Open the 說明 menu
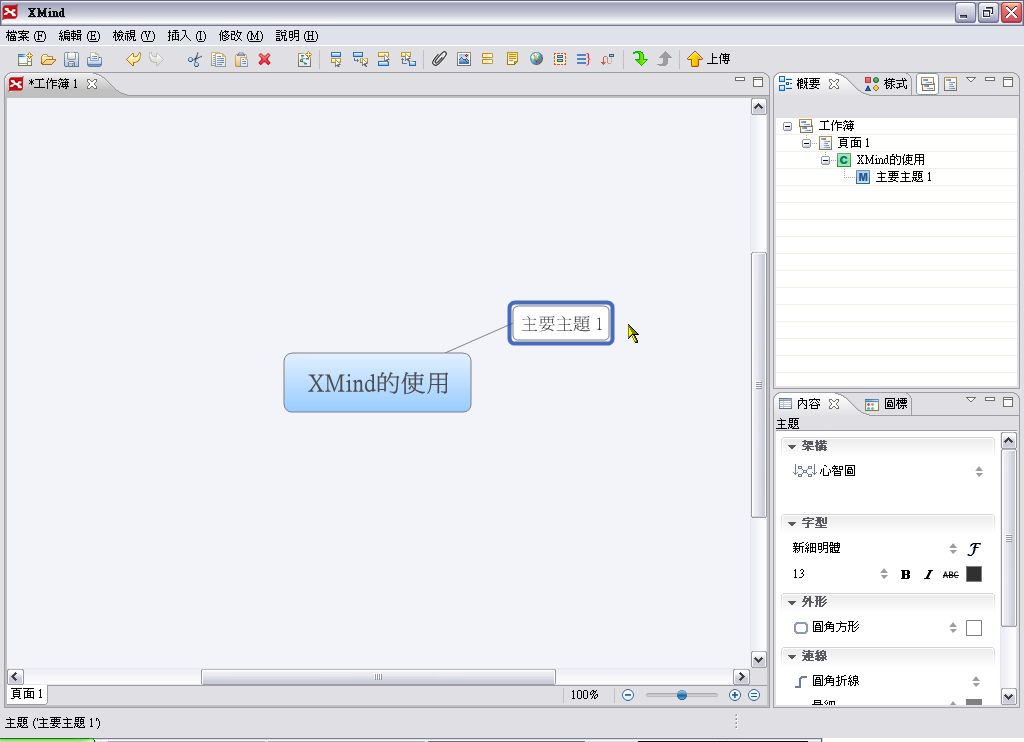This screenshot has width=1024, height=742. (297, 36)
